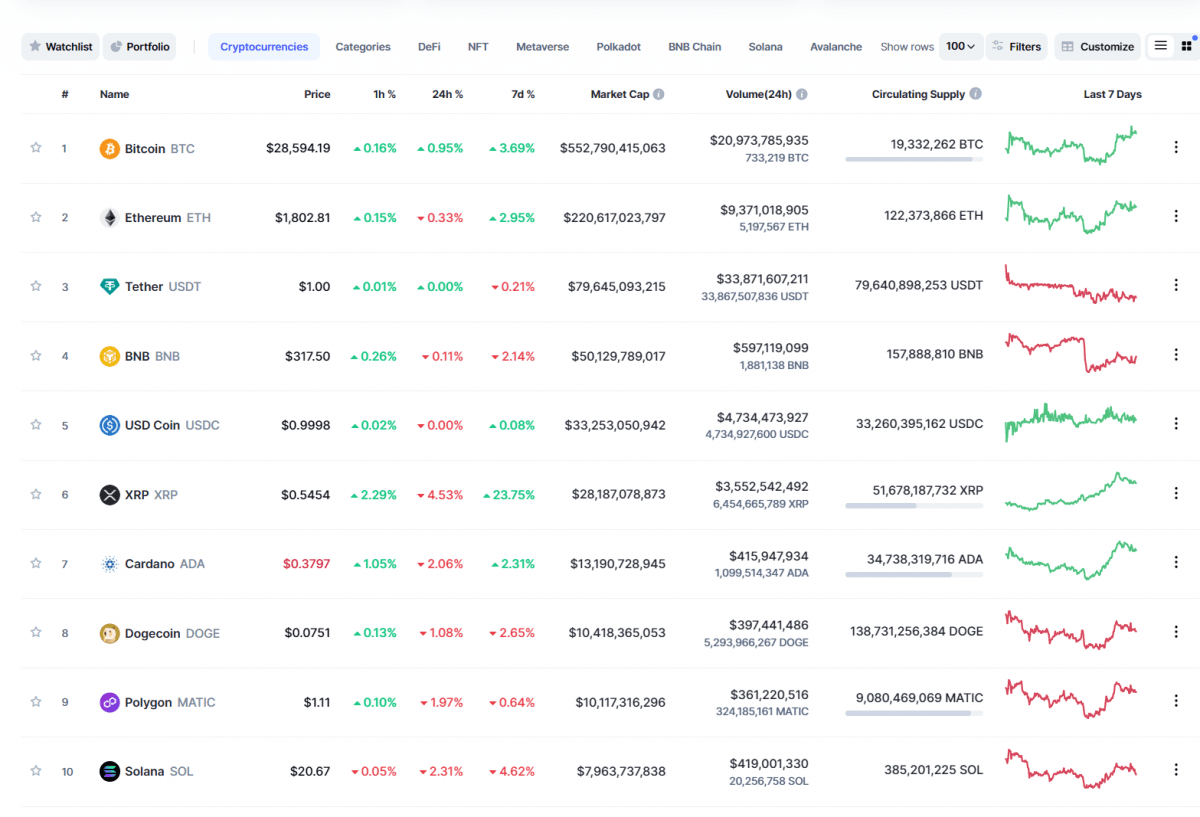Star BNB to add to watchlist
Image resolution: width=1200 pixels, height=817 pixels.
coord(36,355)
